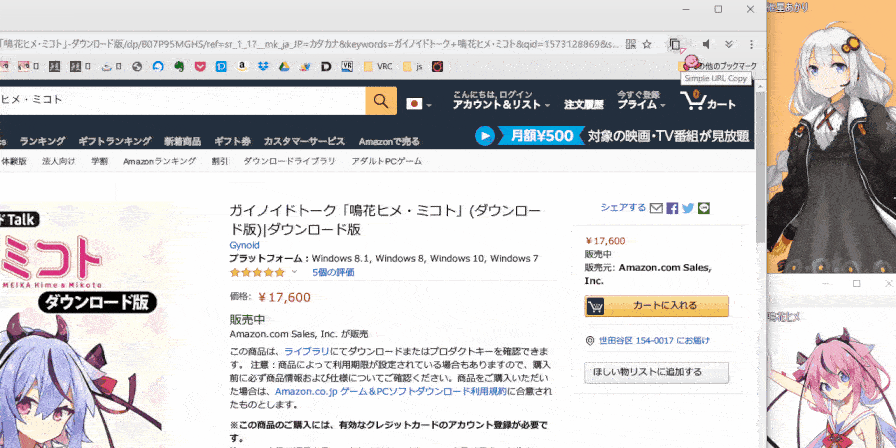Open プライム dropdown menu
This screenshot has width=896, height=448.
click(641, 101)
